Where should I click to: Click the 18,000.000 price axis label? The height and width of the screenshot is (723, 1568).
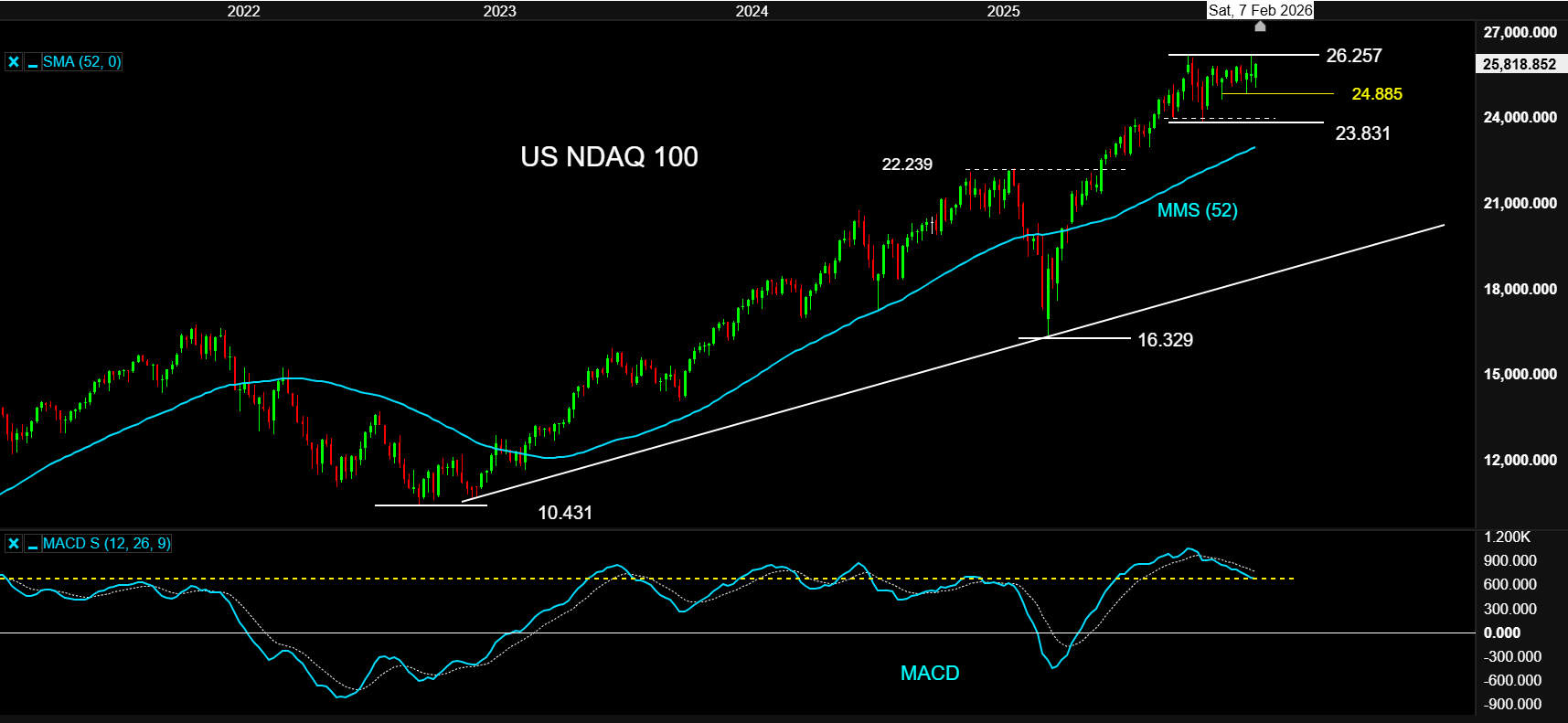pos(1520,289)
